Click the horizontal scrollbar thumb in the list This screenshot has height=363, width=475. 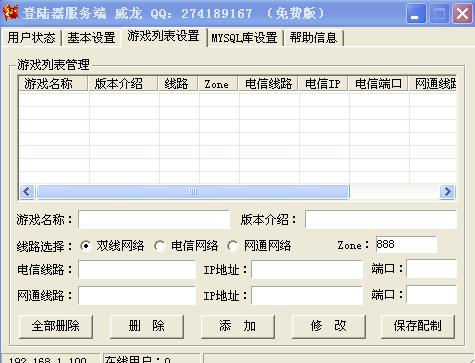193,192
